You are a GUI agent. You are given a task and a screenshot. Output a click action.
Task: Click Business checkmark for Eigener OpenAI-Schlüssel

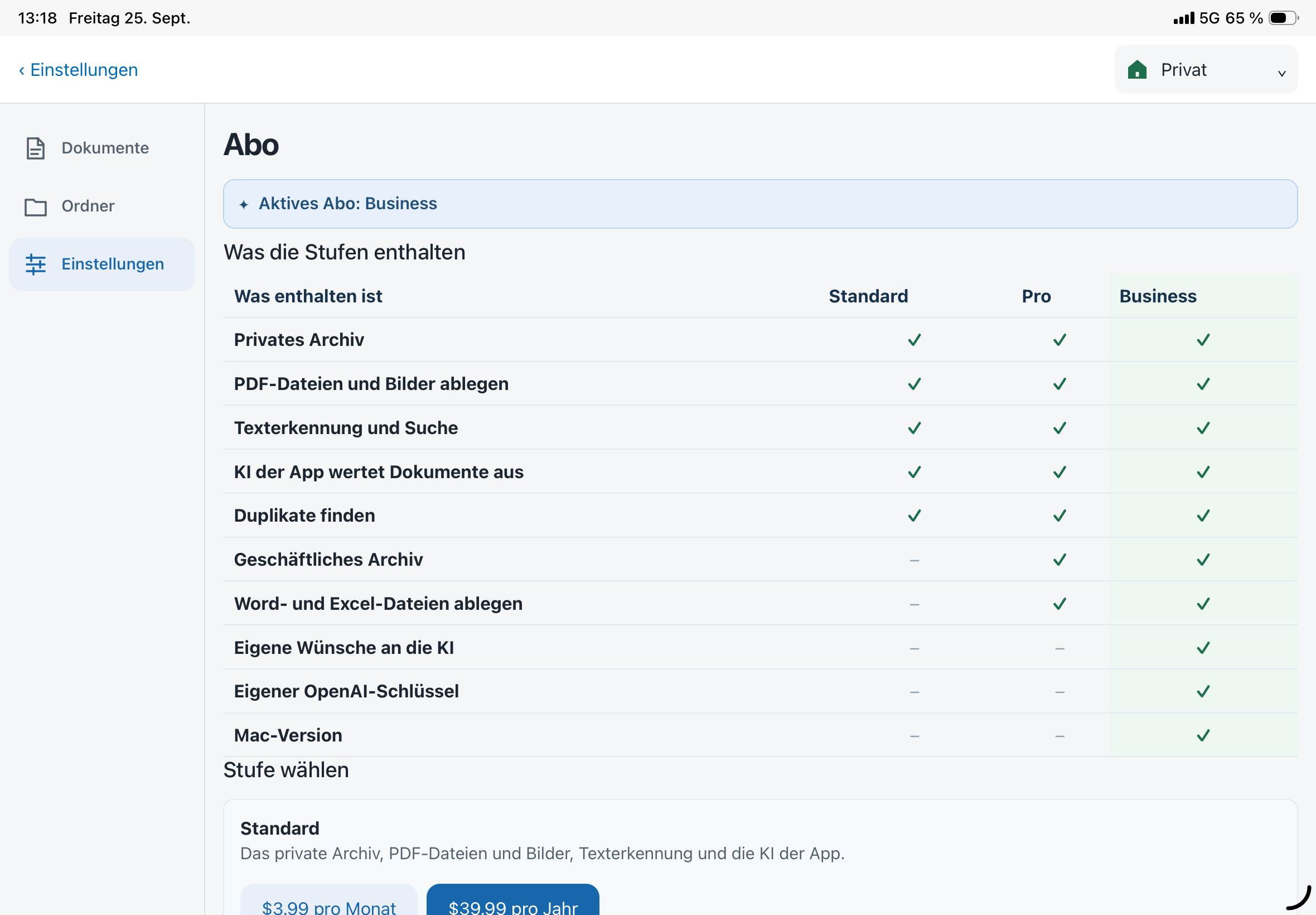1203,691
